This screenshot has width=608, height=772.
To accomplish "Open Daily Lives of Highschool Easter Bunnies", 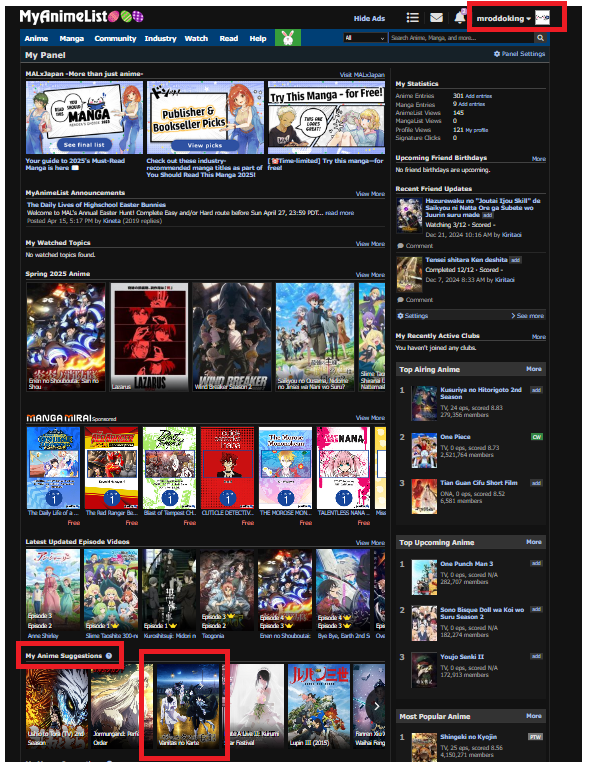I will coord(96,205).
